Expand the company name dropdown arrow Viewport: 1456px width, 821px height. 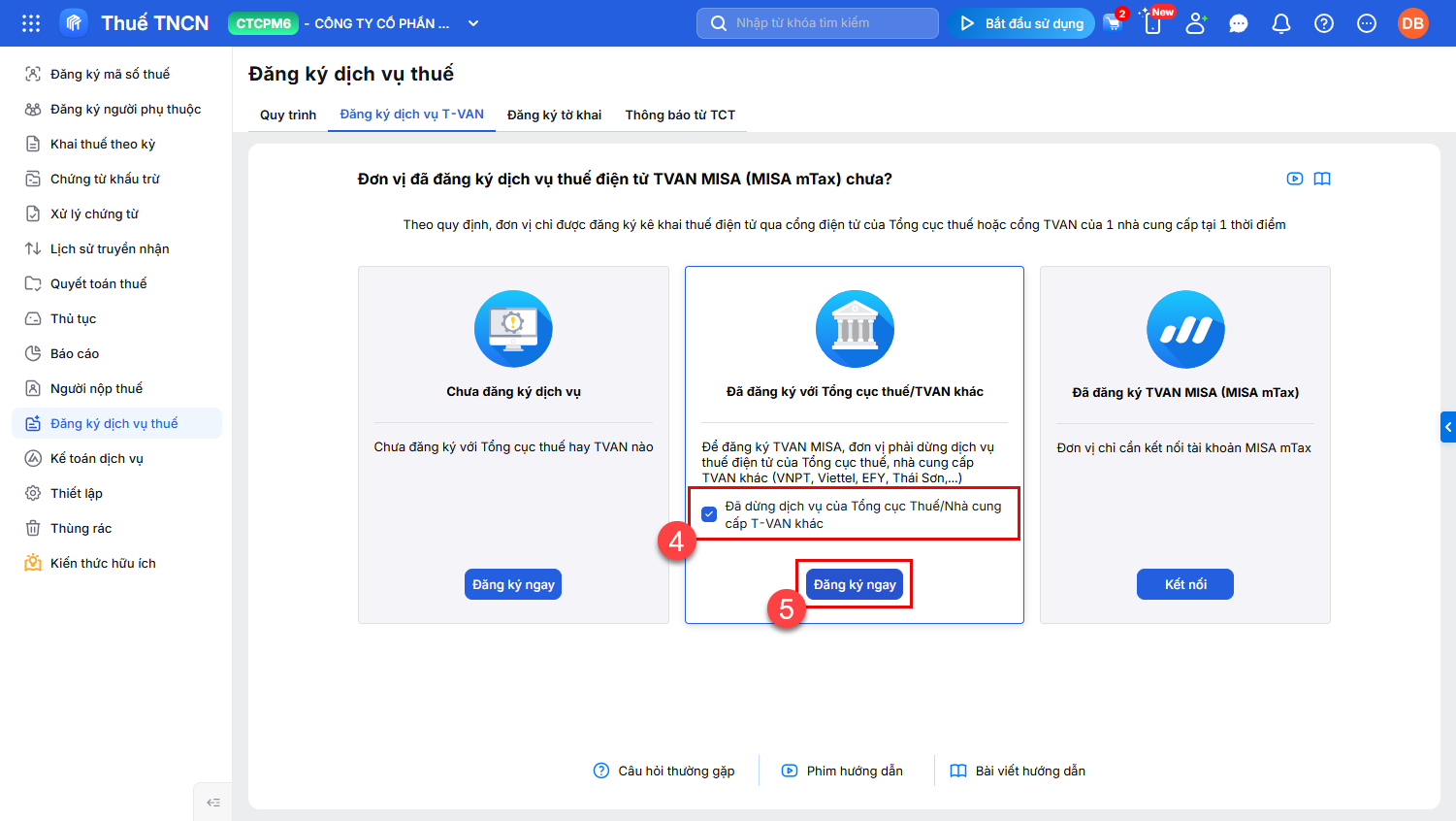click(473, 23)
